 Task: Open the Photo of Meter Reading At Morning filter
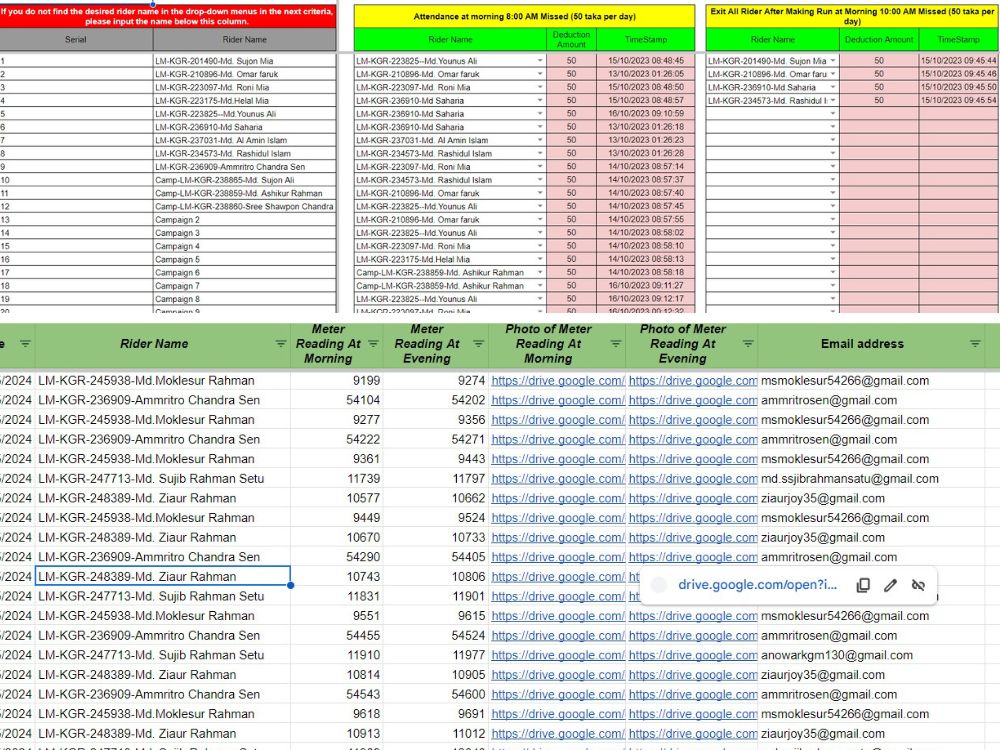click(615, 344)
